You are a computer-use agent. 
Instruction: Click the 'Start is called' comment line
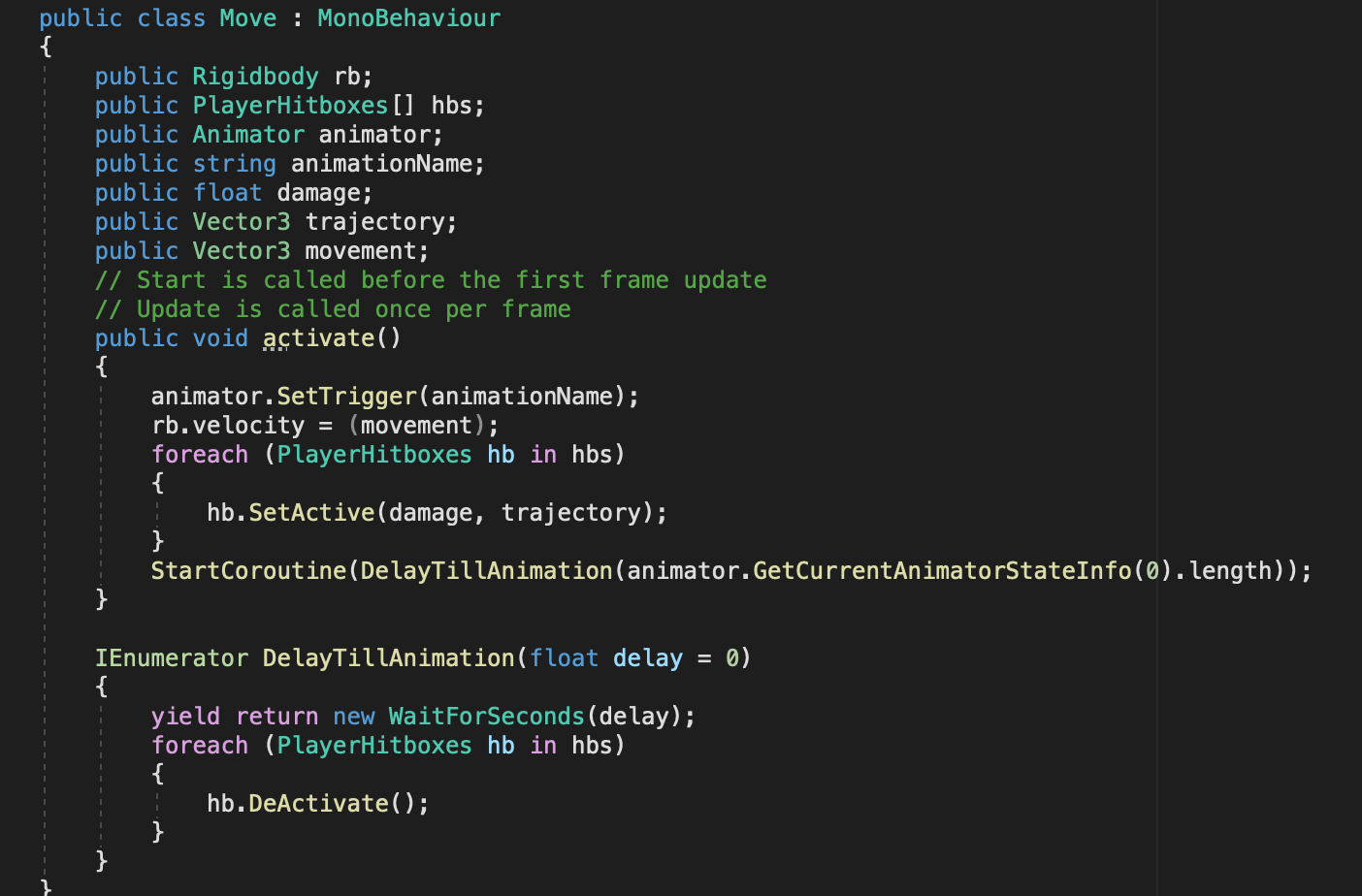431,280
